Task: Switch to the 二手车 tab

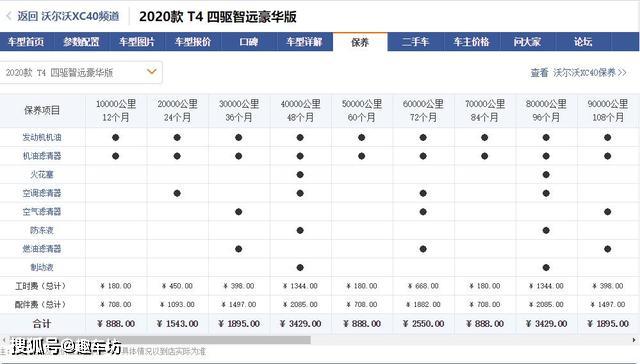Action: pyautogui.click(x=416, y=42)
